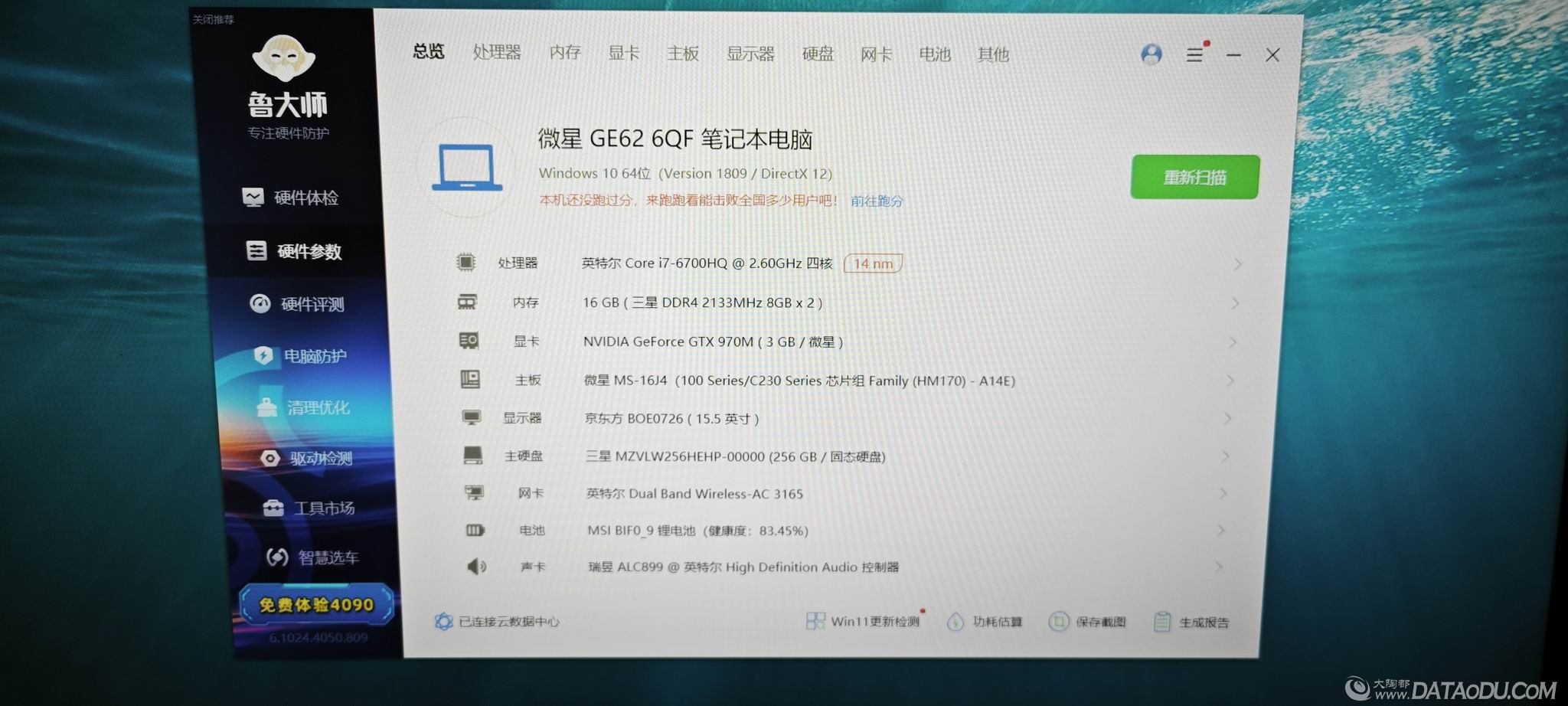Click the graphics card icon
The image size is (1568, 706).
click(x=469, y=340)
